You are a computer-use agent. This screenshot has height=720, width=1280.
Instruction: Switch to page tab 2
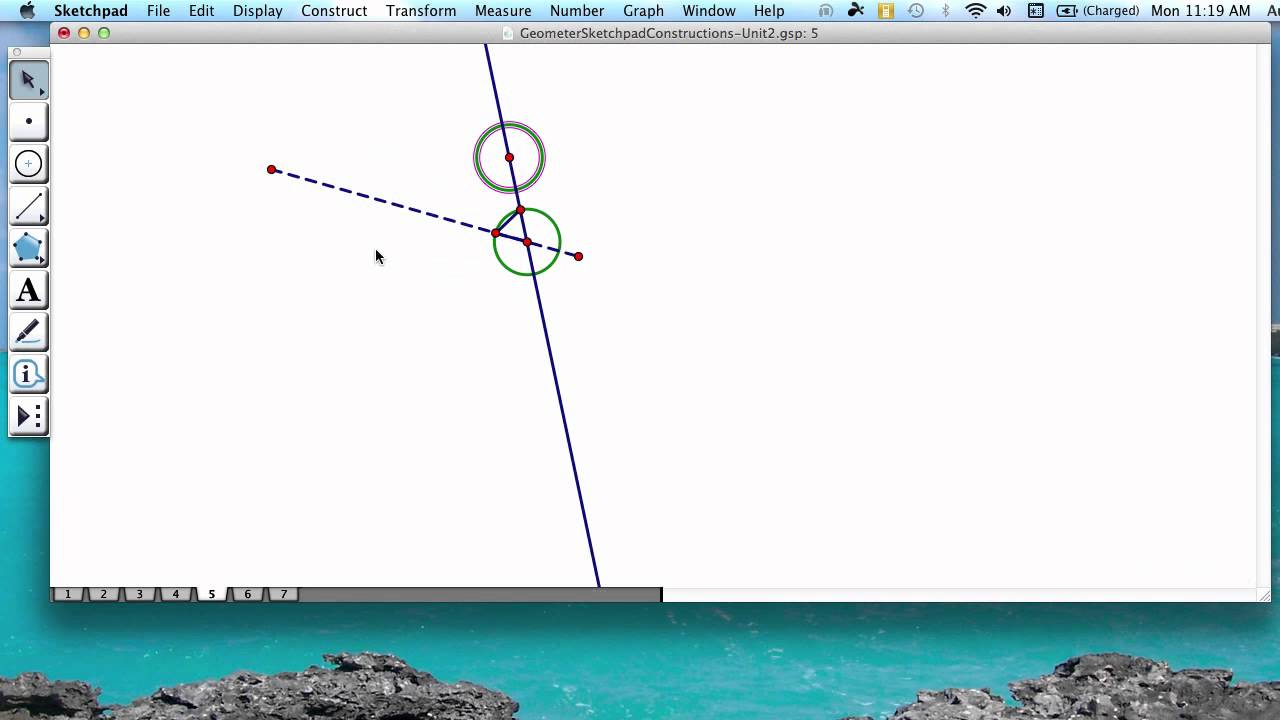103,594
